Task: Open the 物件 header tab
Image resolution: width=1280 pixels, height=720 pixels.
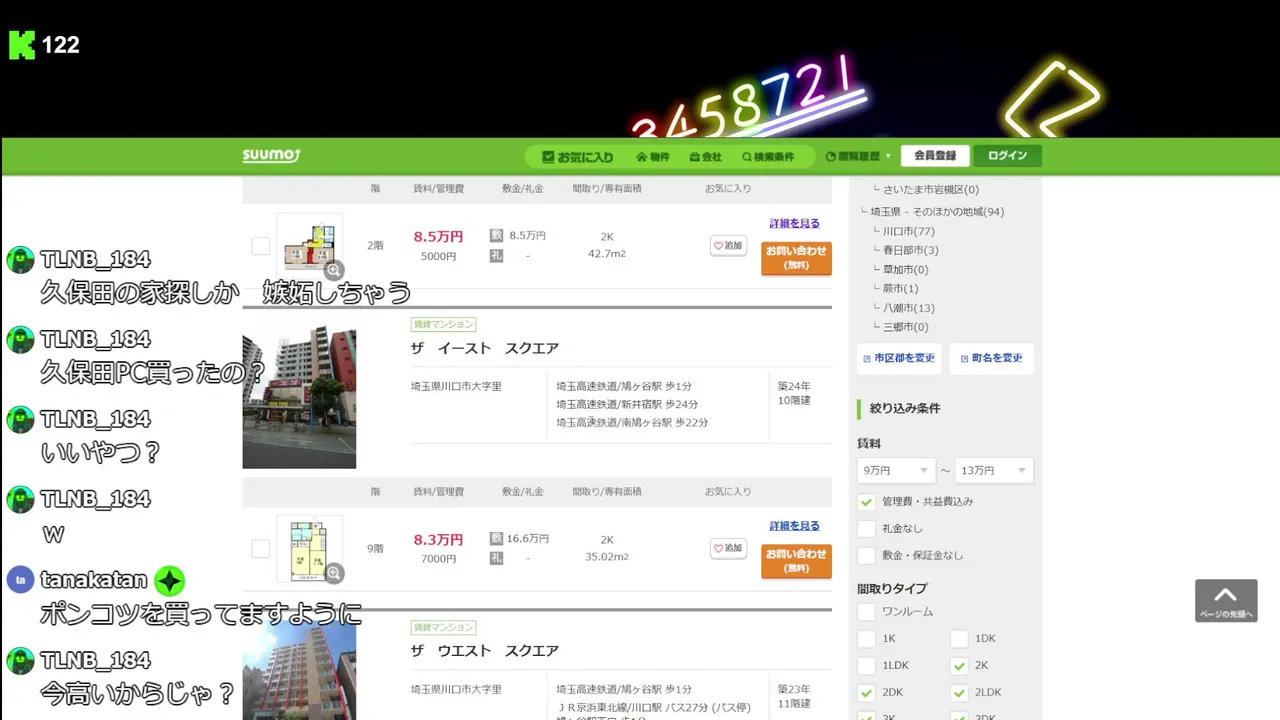Action: click(x=652, y=157)
